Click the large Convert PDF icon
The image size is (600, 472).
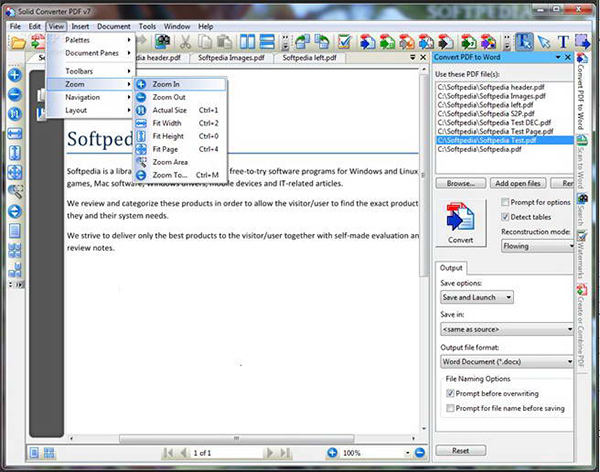pos(460,222)
